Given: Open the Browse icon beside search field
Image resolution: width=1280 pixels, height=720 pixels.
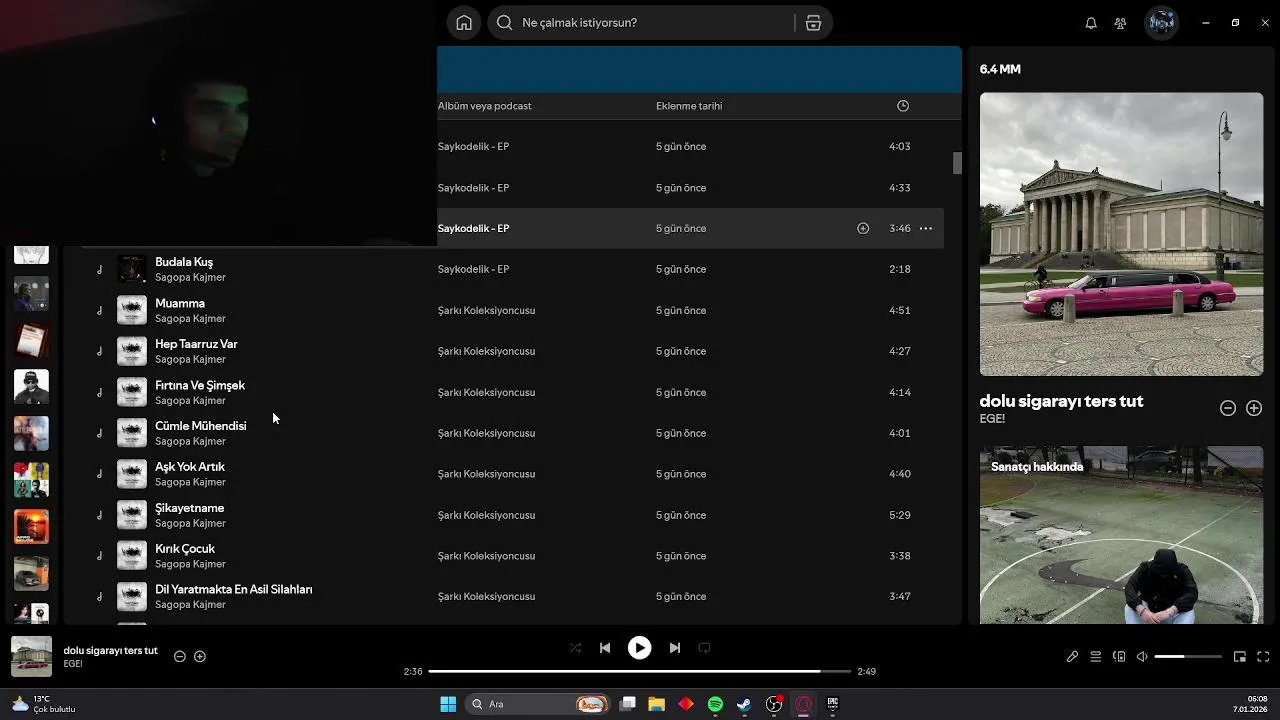Looking at the screenshot, I should coord(813,23).
